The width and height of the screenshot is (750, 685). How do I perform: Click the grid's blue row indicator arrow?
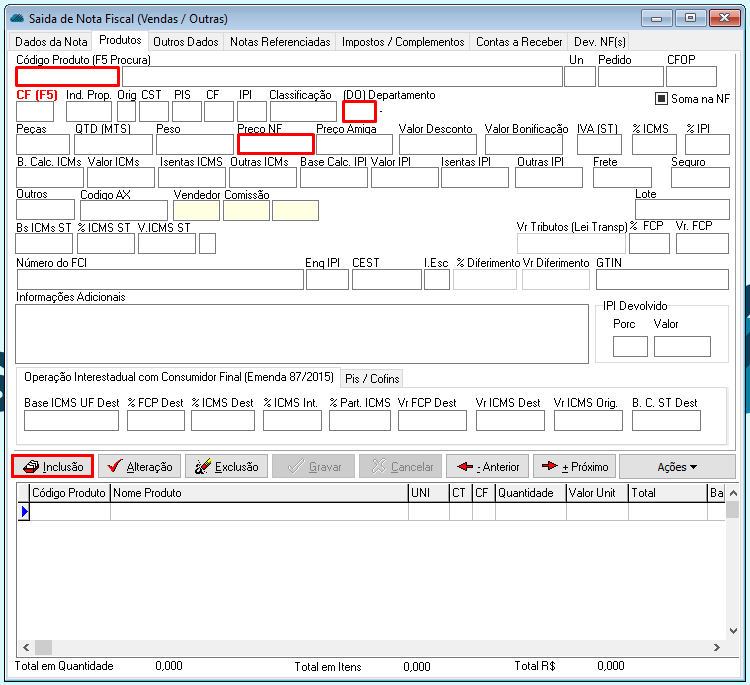coord(24,511)
